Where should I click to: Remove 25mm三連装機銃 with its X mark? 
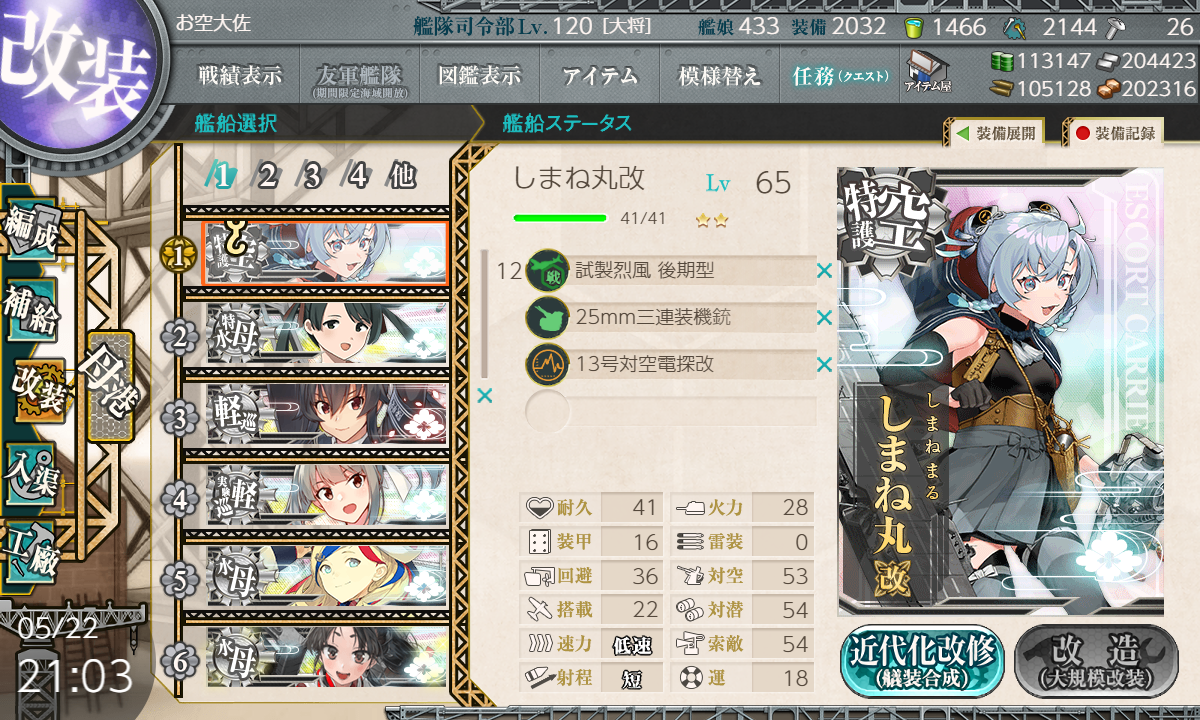824,318
